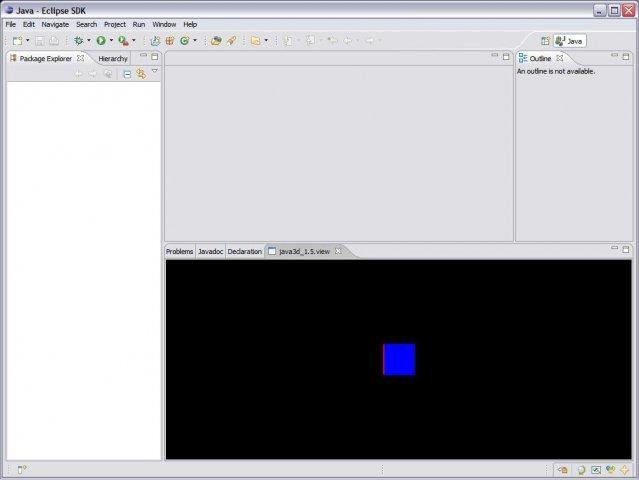
Task: Click the rightmost yellow diamond status icon
Action: pyautogui.click(x=625, y=470)
